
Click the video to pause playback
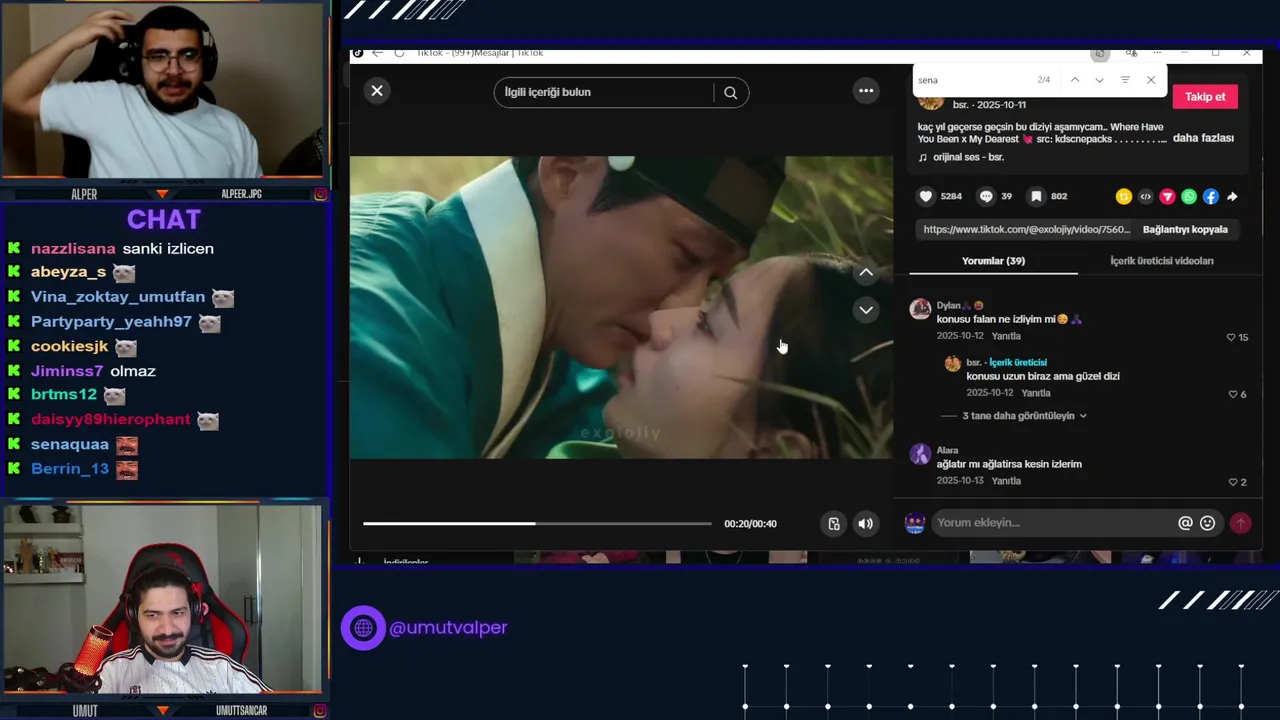[x=621, y=307]
